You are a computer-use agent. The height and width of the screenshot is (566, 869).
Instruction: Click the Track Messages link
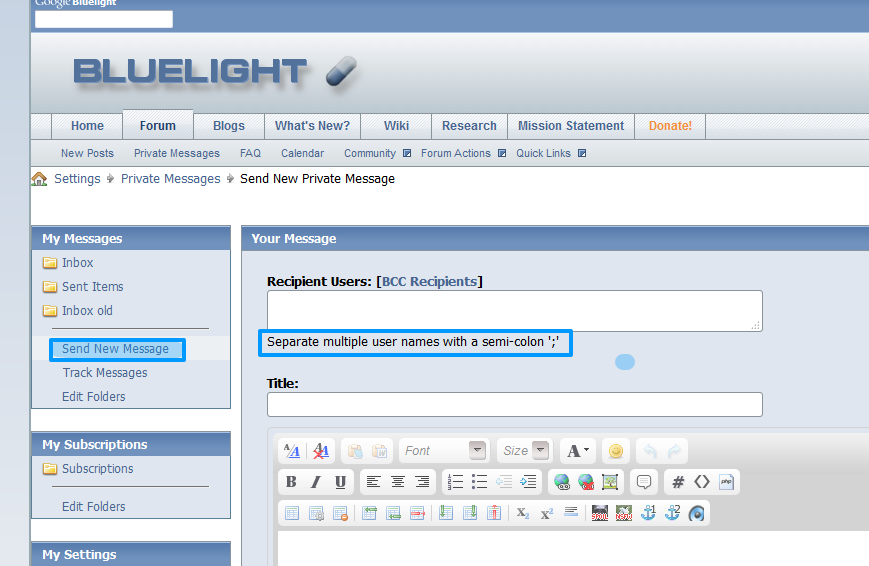coord(105,373)
